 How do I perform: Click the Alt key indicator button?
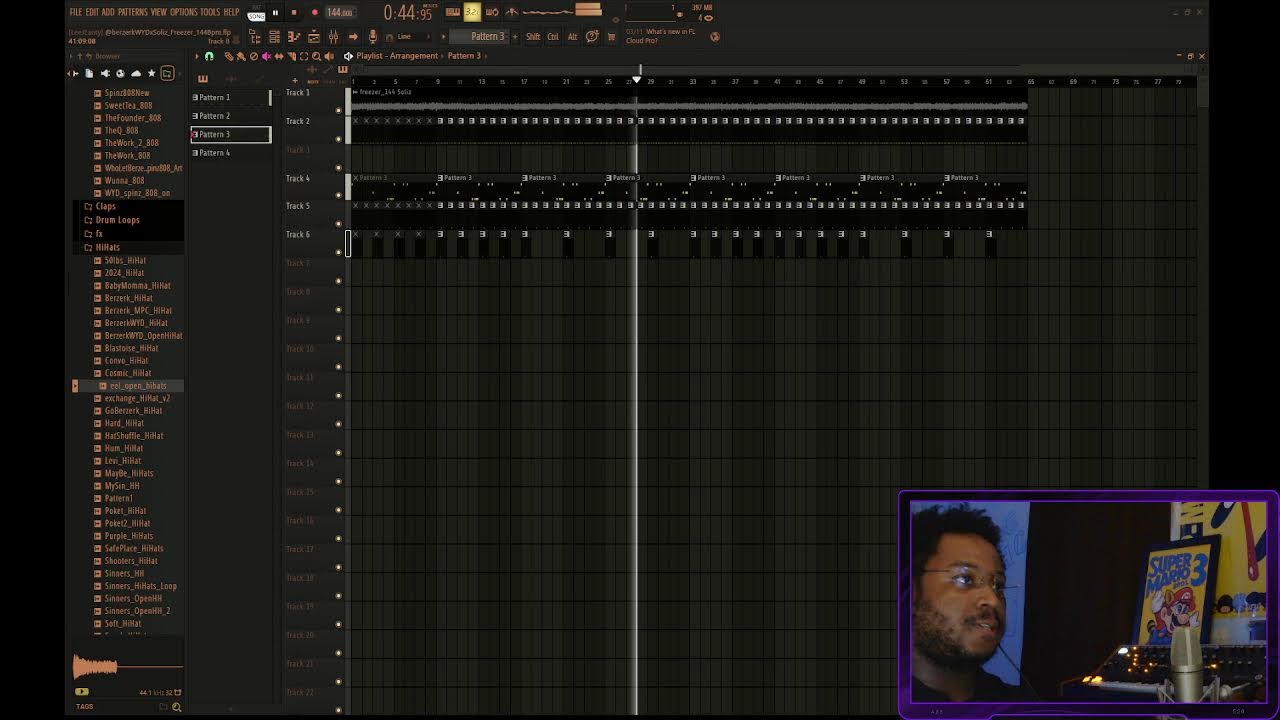573,37
